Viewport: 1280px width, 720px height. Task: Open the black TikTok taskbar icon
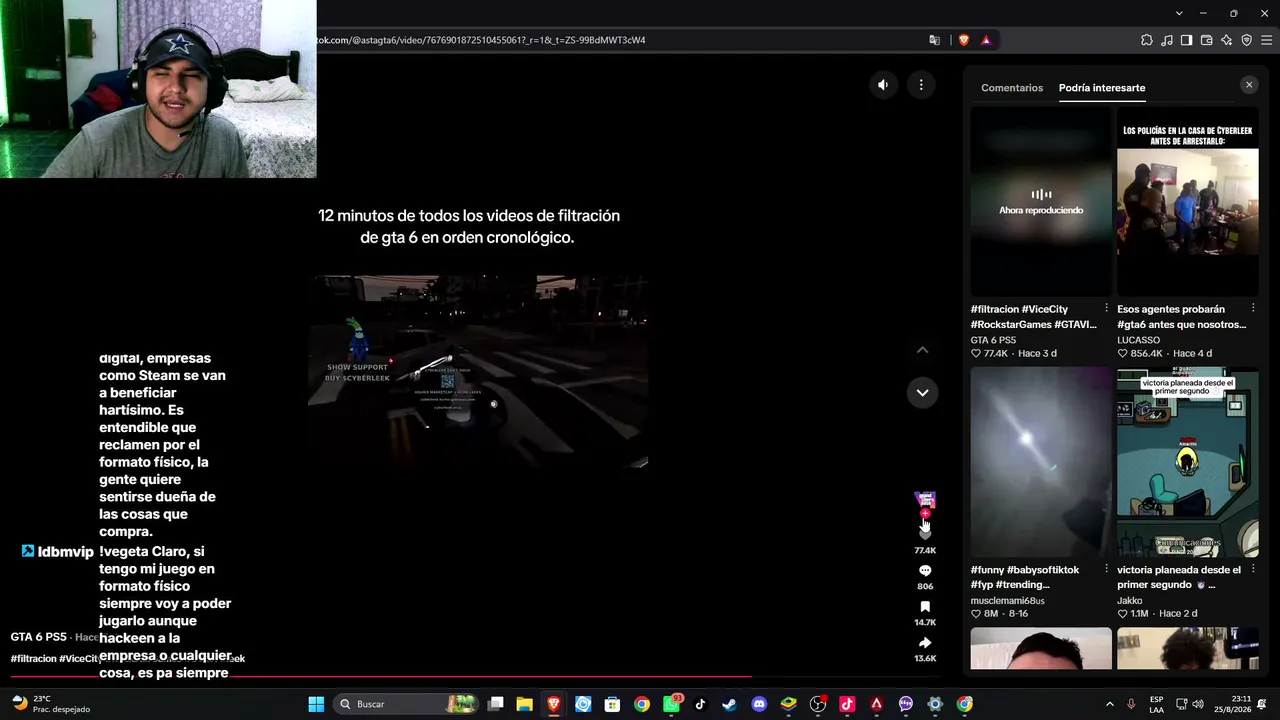pos(700,704)
